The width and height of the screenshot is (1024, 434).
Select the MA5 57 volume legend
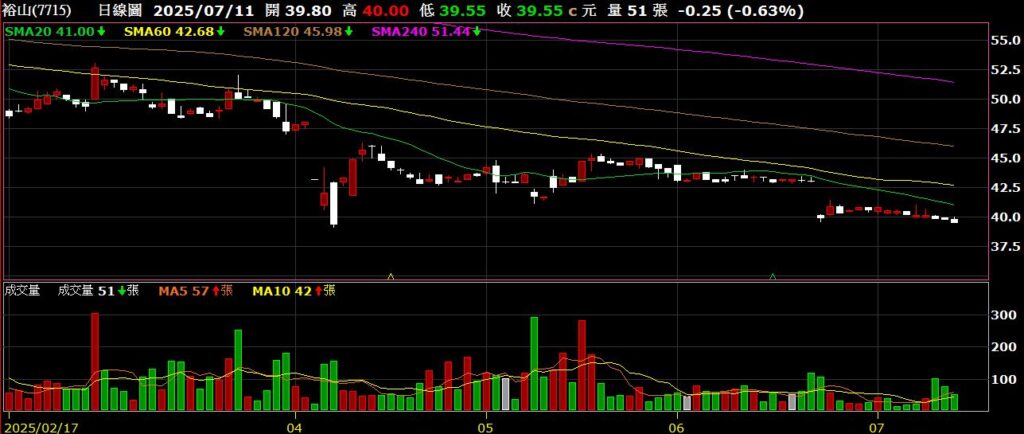[x=181, y=291]
